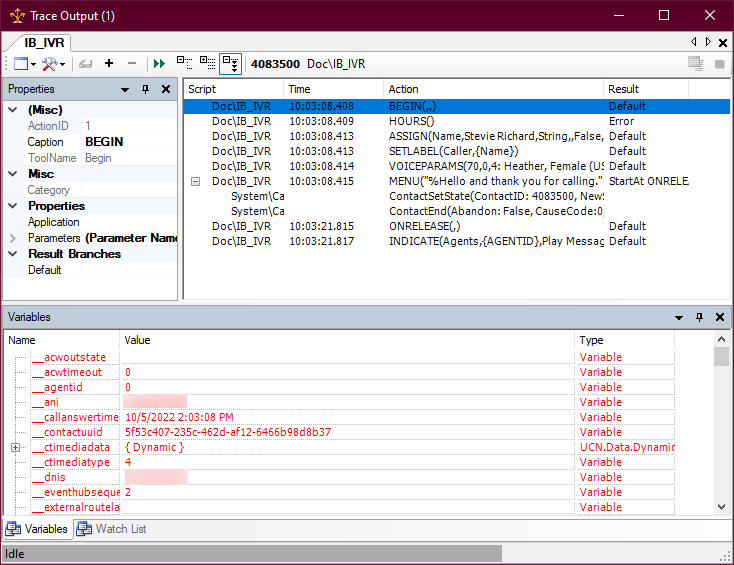Collapse the MENU action row in trace
This screenshot has width=734, height=565.
195,181
